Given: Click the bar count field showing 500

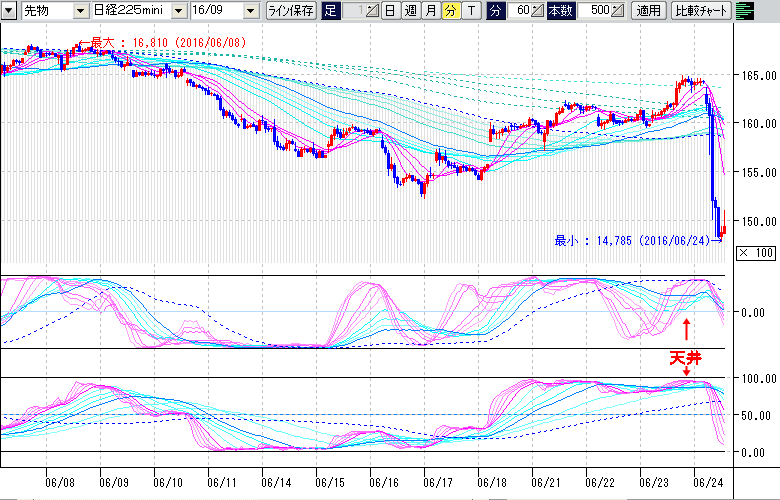Looking at the screenshot, I should coord(594,10).
